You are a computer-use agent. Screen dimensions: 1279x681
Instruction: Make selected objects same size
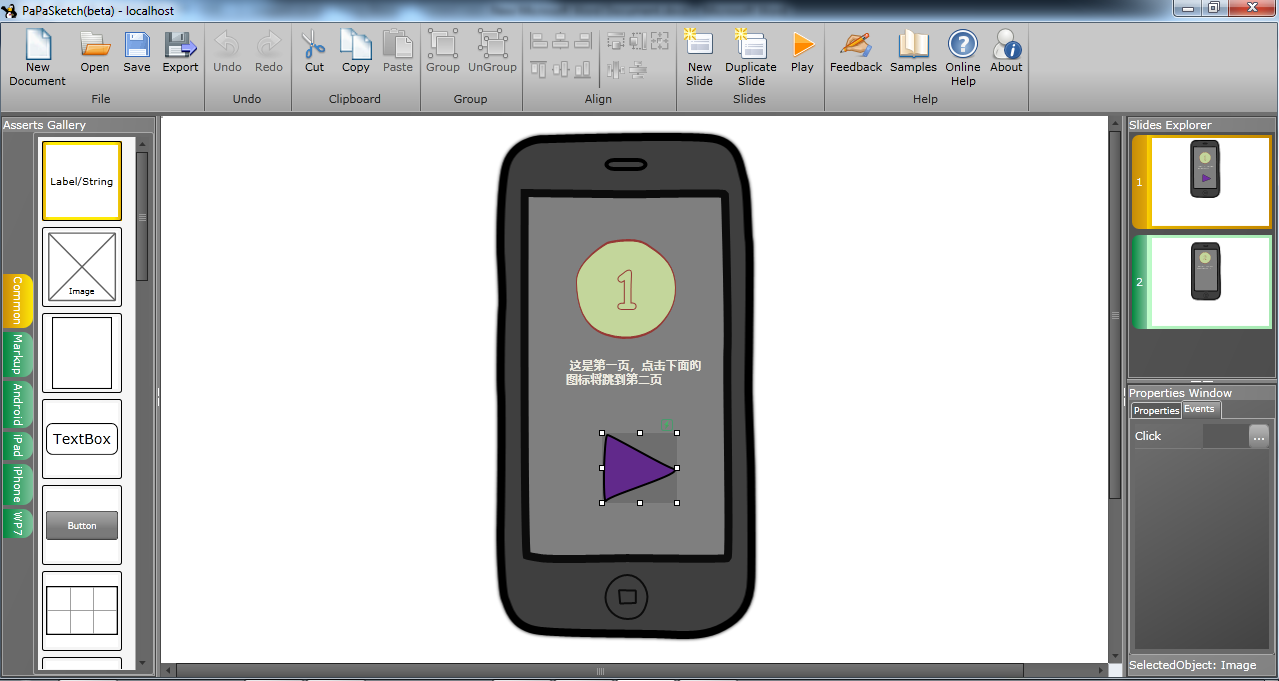pyautogui.click(x=660, y=41)
